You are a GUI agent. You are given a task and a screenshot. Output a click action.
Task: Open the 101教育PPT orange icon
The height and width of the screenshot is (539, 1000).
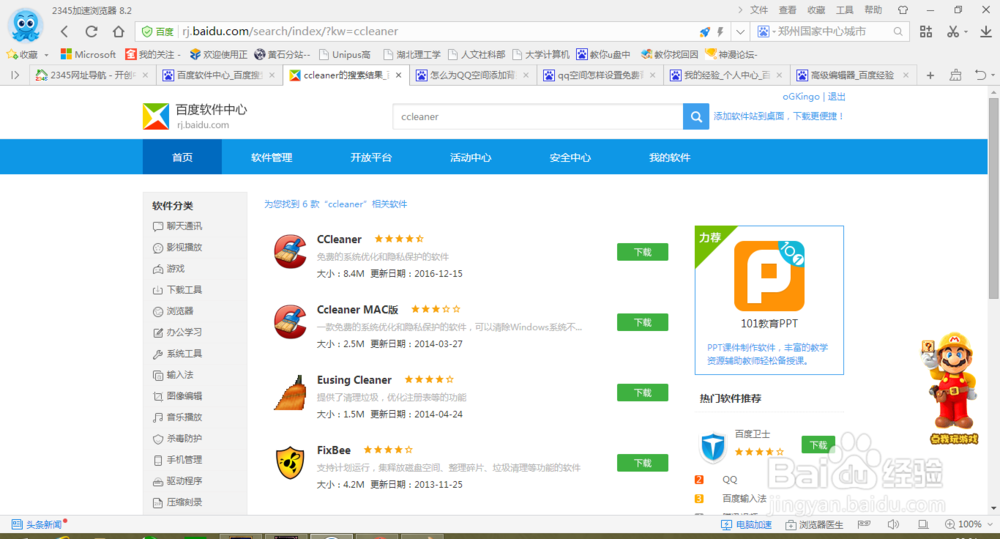[x=769, y=276]
